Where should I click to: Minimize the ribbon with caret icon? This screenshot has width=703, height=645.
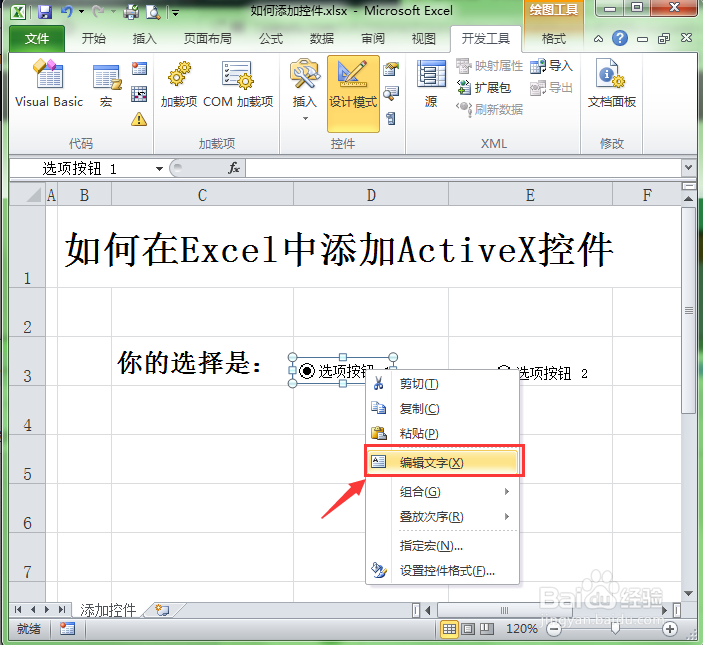tap(599, 39)
